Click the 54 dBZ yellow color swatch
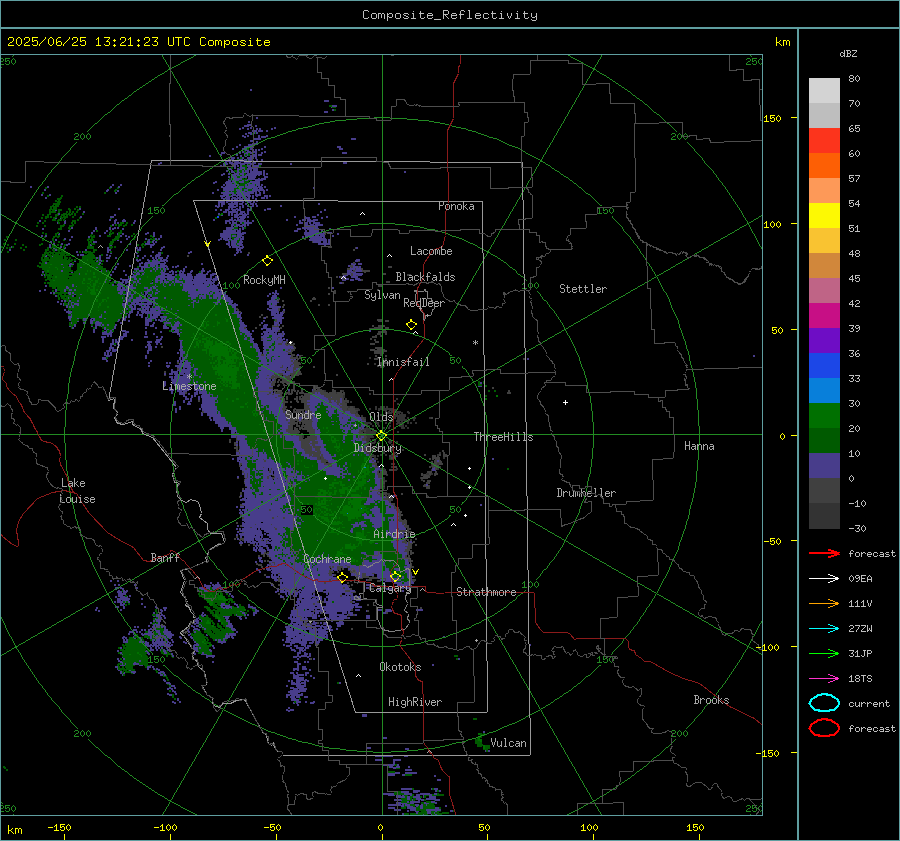The image size is (900, 841). click(x=824, y=215)
